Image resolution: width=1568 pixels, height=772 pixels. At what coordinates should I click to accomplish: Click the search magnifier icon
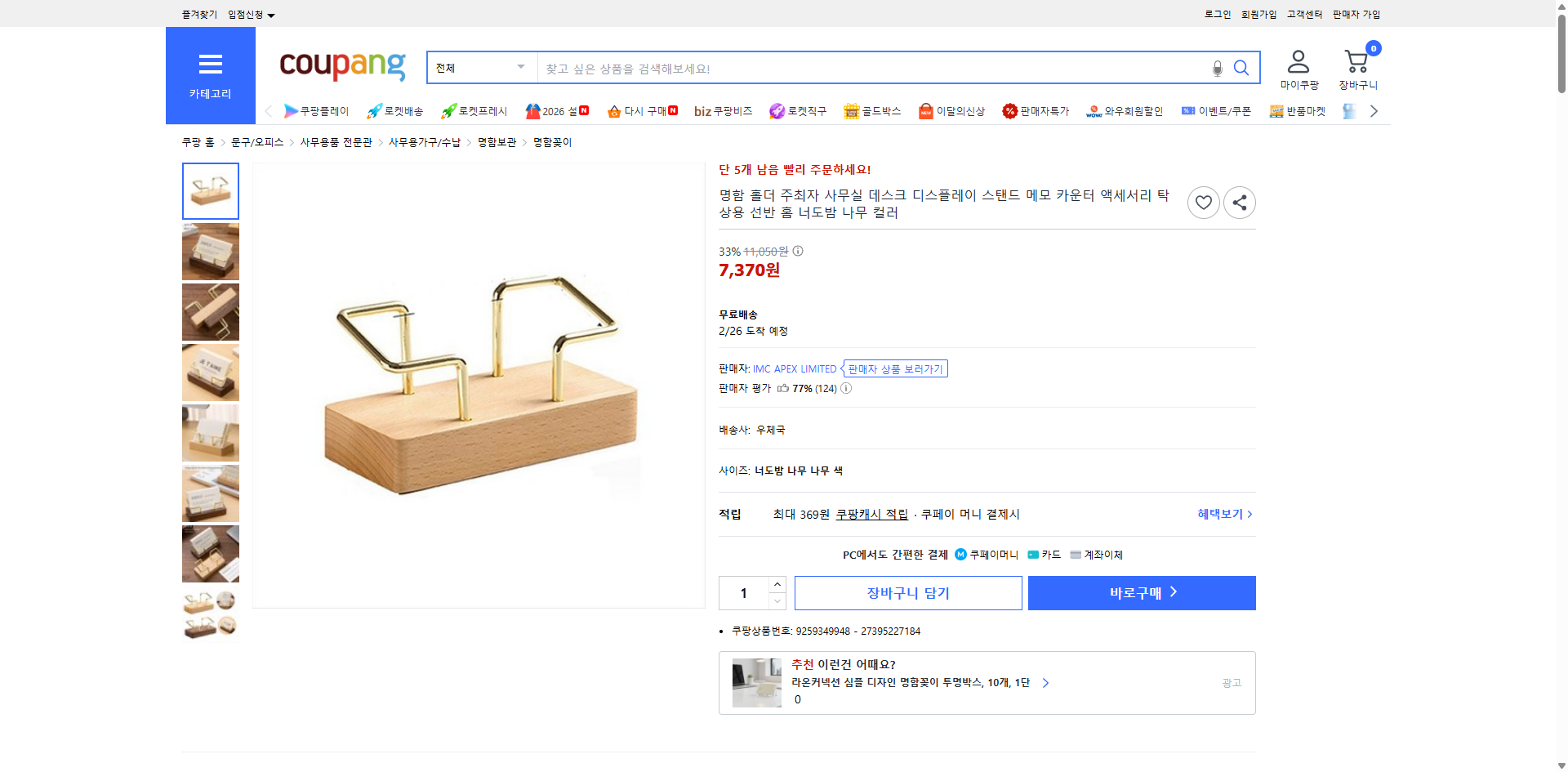(1241, 69)
